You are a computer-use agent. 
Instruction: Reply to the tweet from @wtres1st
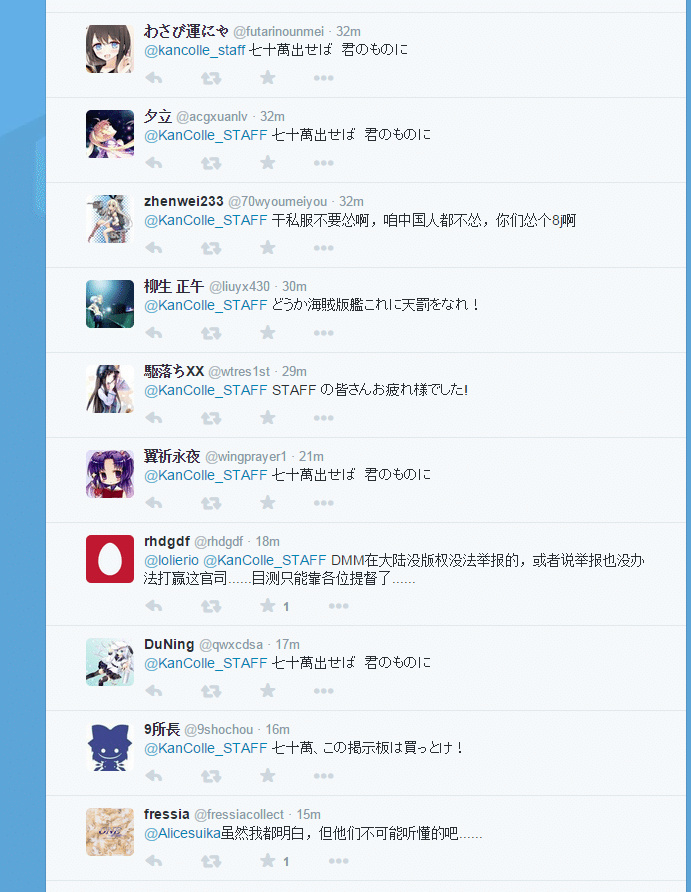[154, 418]
